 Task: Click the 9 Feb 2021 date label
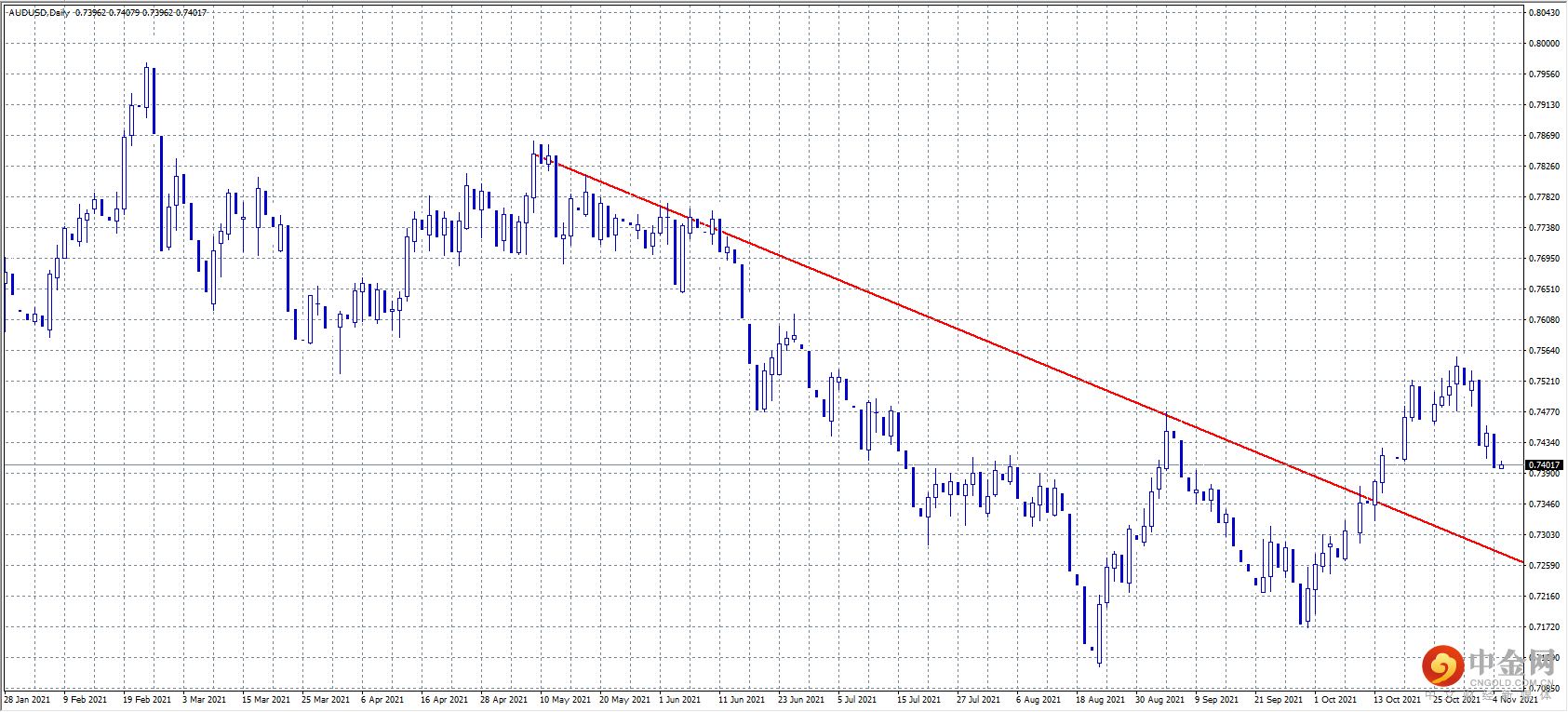point(85,700)
